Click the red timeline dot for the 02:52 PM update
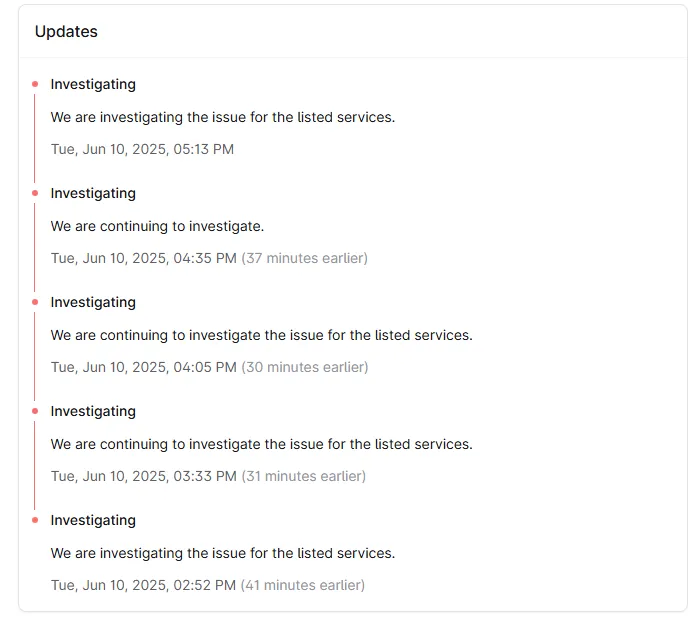The height and width of the screenshot is (619, 695). [35, 520]
